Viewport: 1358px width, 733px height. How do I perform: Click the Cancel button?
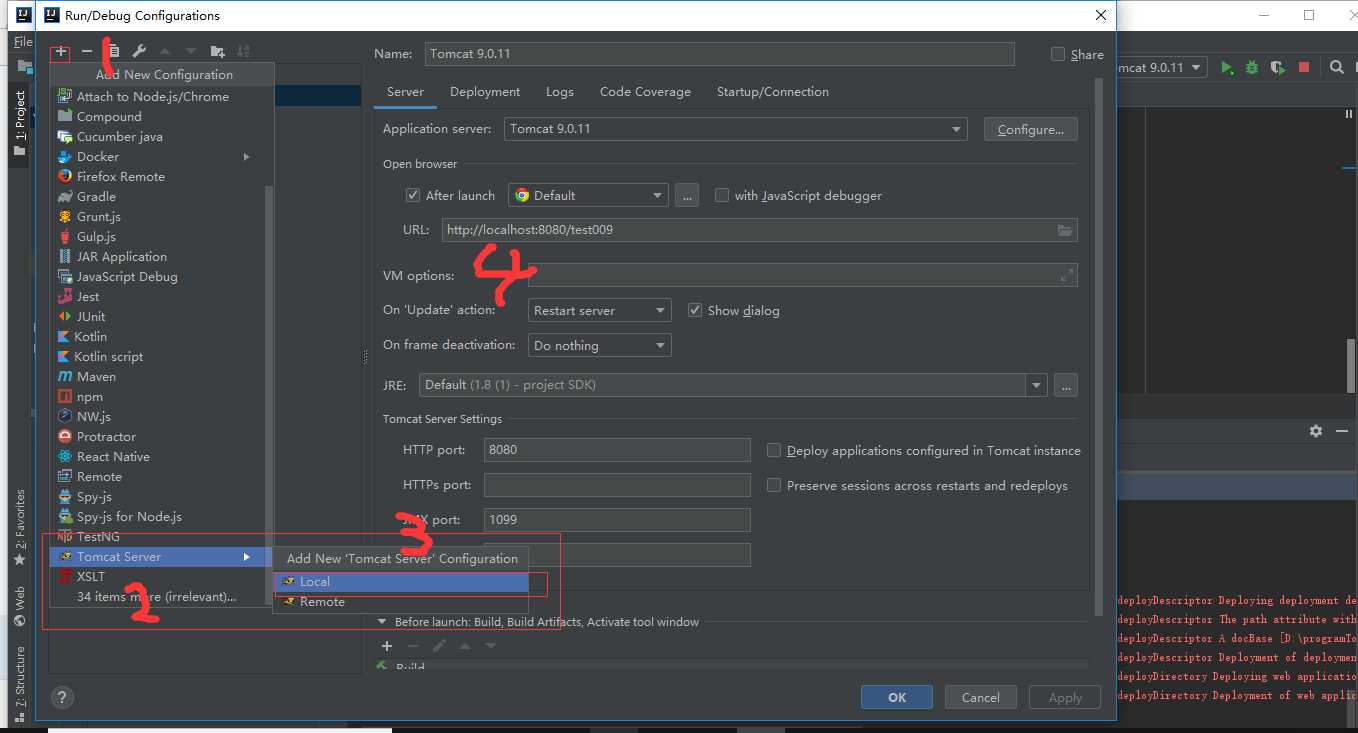(981, 697)
